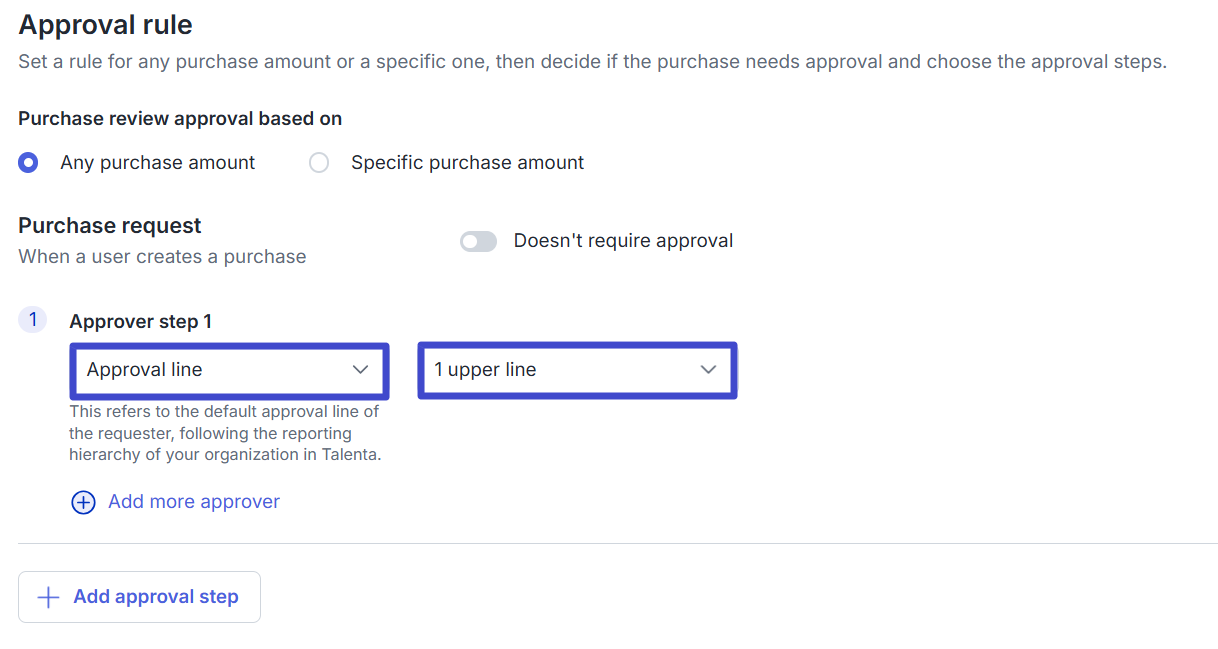Click the Any purchase amount label text
The width and height of the screenshot is (1218, 649).
click(x=158, y=163)
